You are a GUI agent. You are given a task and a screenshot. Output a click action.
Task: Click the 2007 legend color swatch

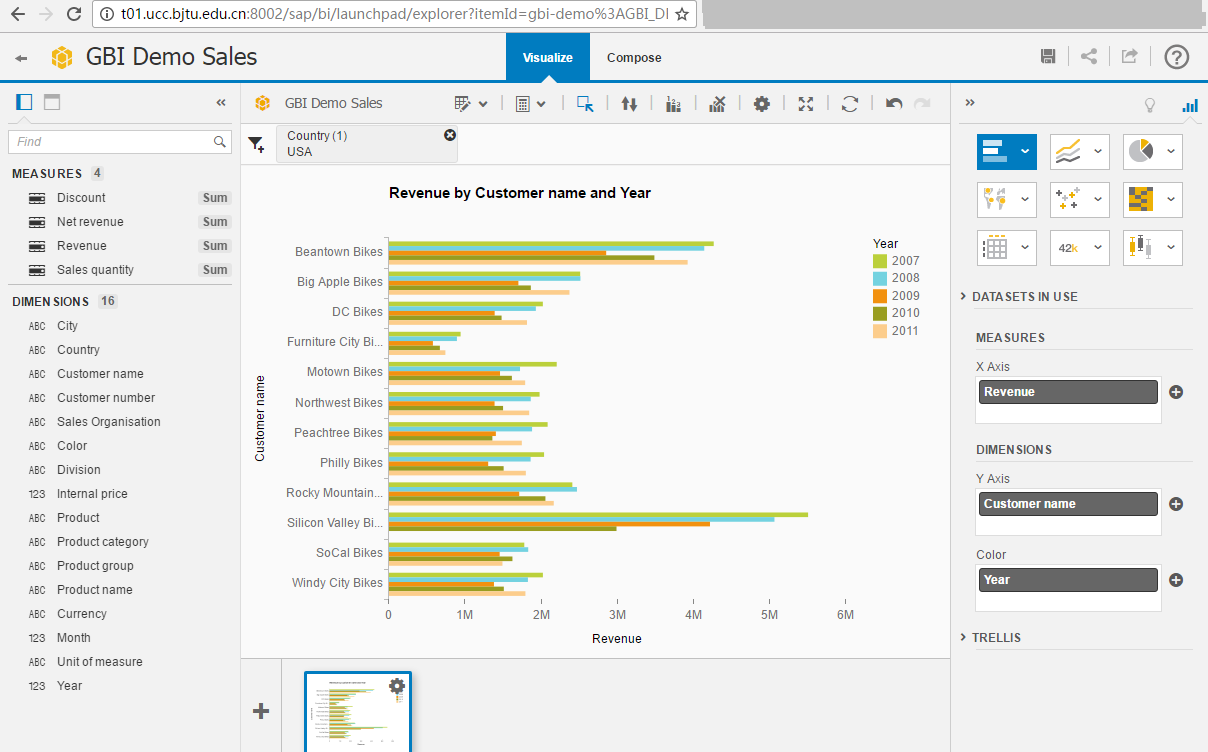pos(880,261)
